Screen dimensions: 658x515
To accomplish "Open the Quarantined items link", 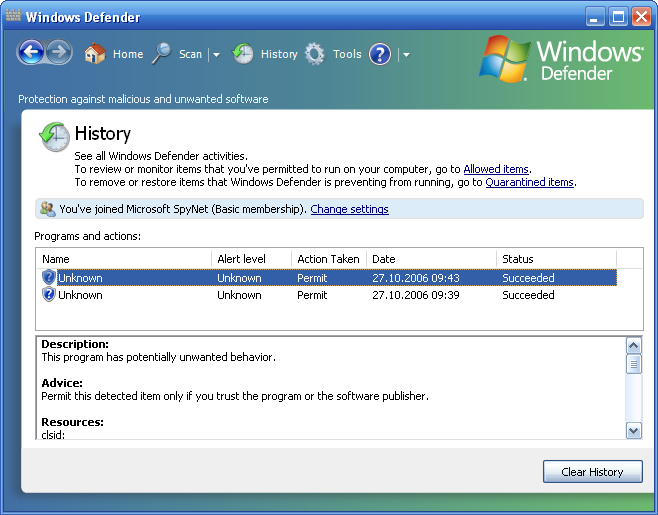I will pos(529,182).
